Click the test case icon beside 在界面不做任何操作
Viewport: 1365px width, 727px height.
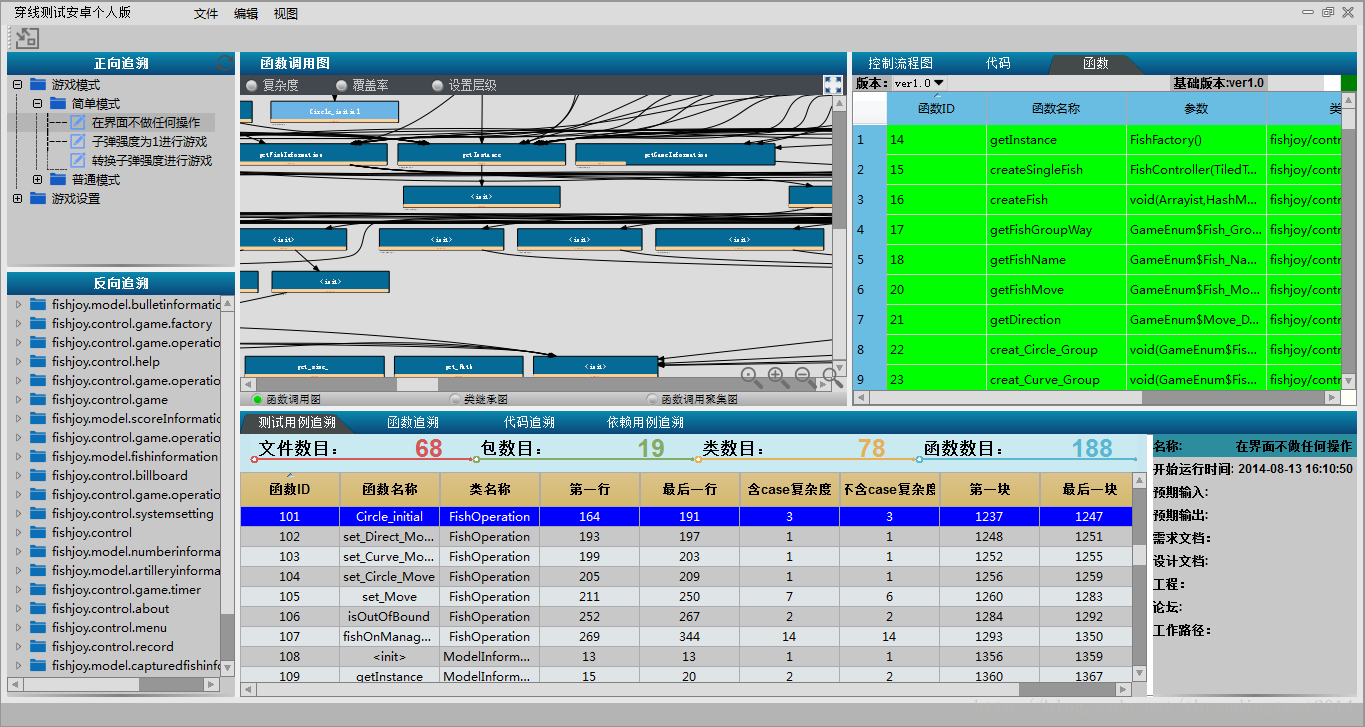tap(78, 123)
